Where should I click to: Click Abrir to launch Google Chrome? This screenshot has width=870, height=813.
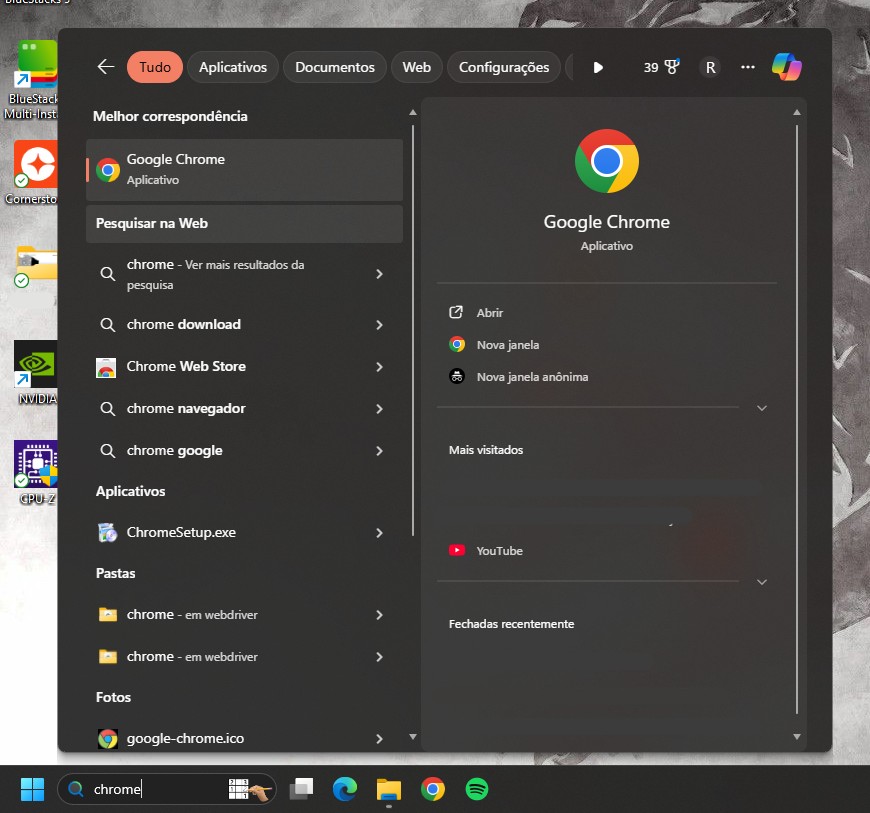[489, 313]
